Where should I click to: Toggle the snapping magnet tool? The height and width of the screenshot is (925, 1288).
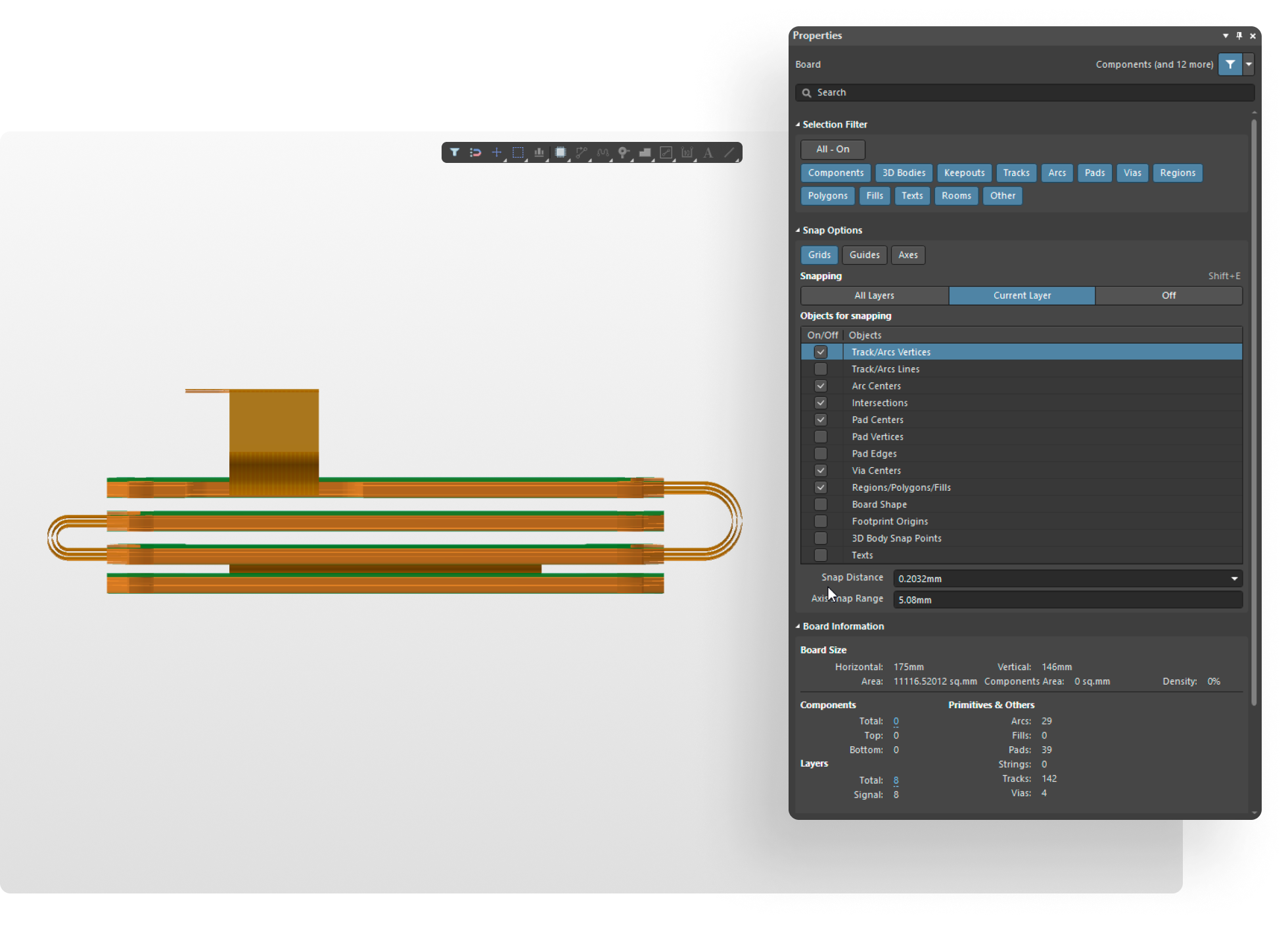[x=476, y=152]
